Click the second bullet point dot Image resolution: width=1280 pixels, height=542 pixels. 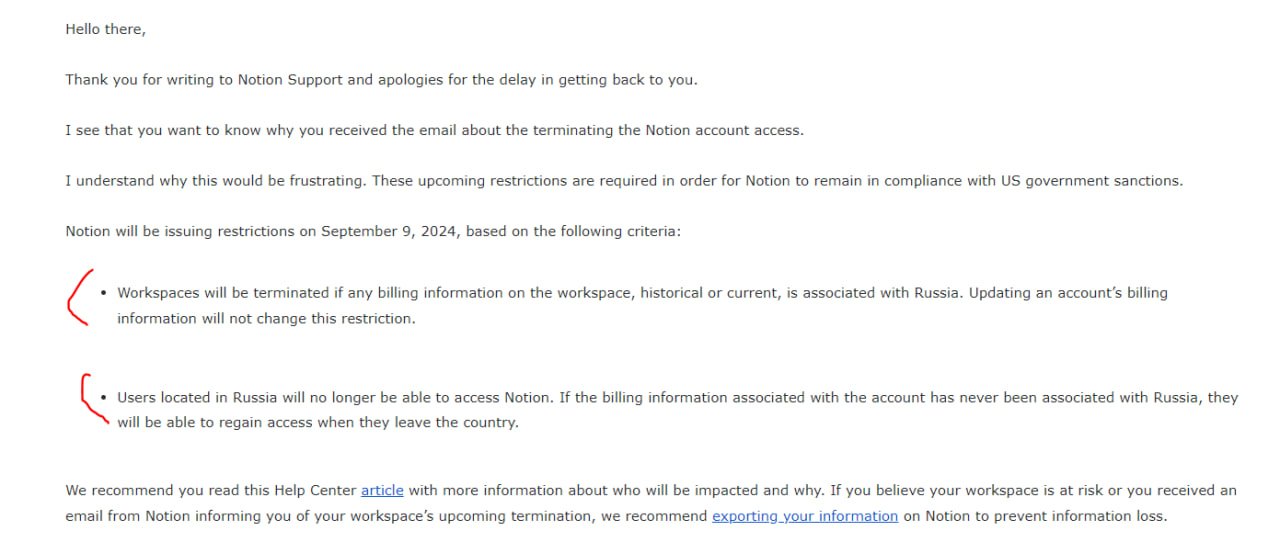coord(104,398)
